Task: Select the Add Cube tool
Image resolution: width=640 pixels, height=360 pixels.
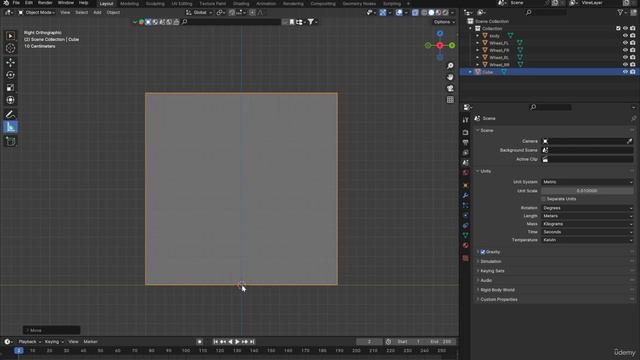Action: pyautogui.click(x=11, y=141)
